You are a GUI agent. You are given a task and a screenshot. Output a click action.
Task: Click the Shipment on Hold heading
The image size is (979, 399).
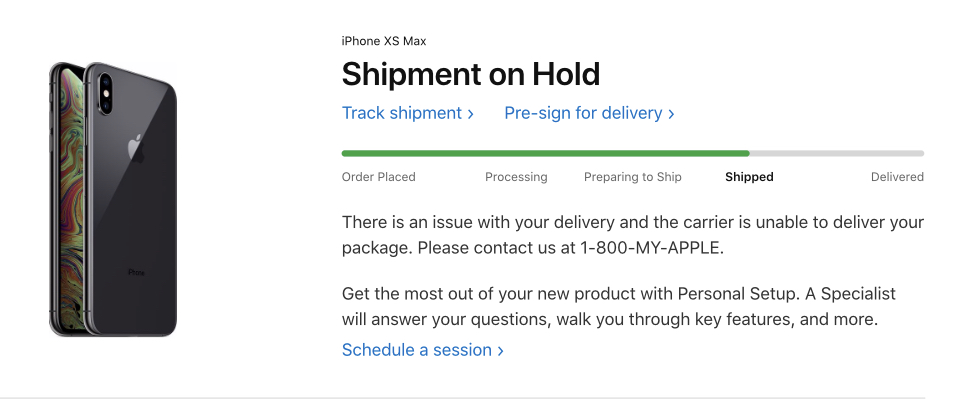pyautogui.click(x=471, y=74)
